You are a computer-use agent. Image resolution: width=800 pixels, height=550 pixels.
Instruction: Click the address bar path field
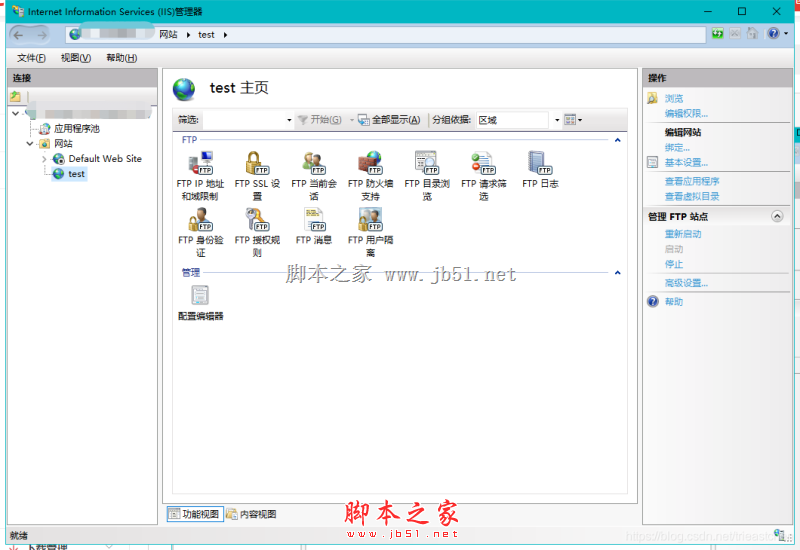point(386,35)
